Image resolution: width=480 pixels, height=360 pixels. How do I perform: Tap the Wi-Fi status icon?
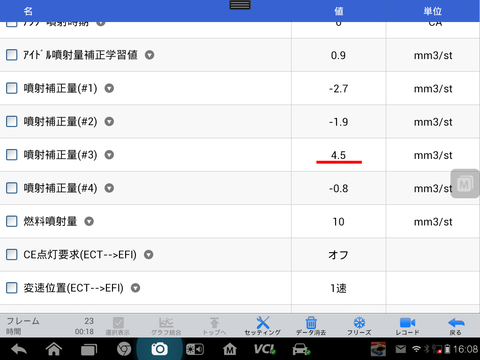[417, 349]
